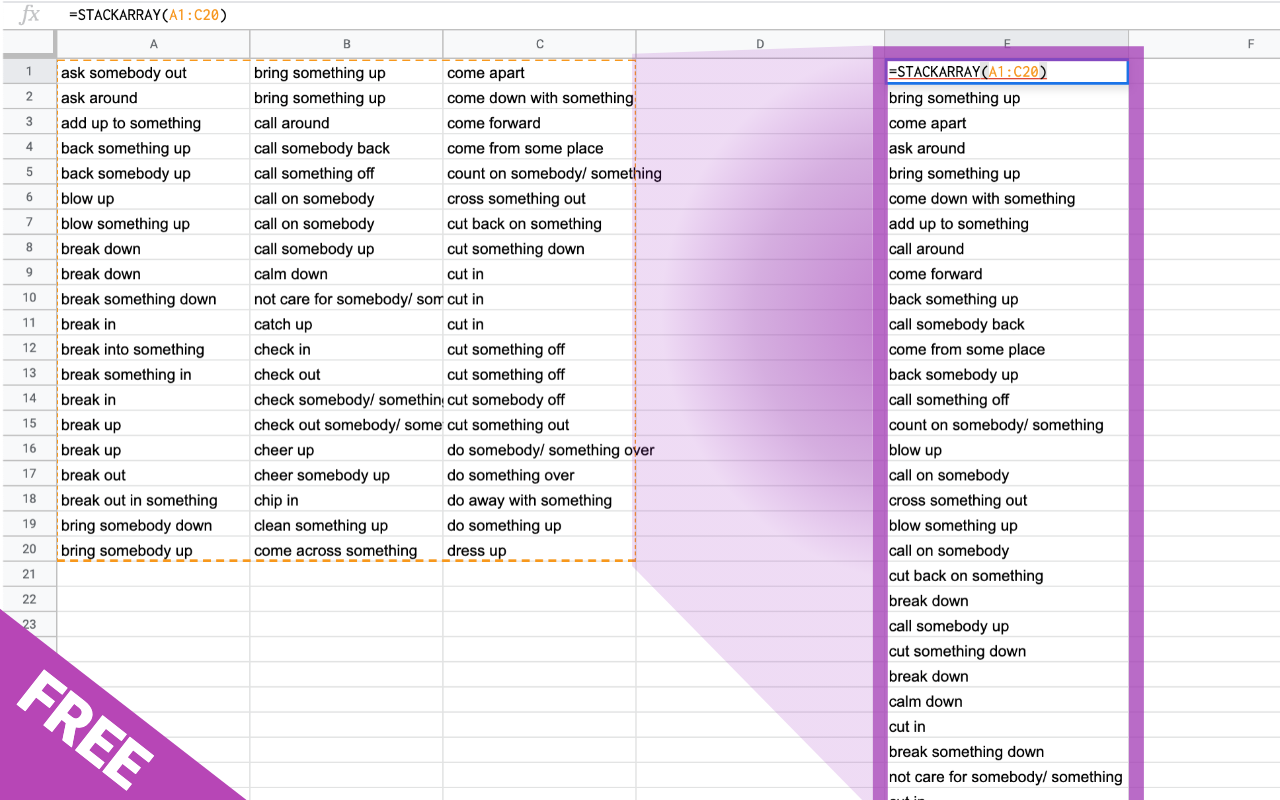Click 'bring somebody down' cell
1280x800 pixels.
[153, 525]
